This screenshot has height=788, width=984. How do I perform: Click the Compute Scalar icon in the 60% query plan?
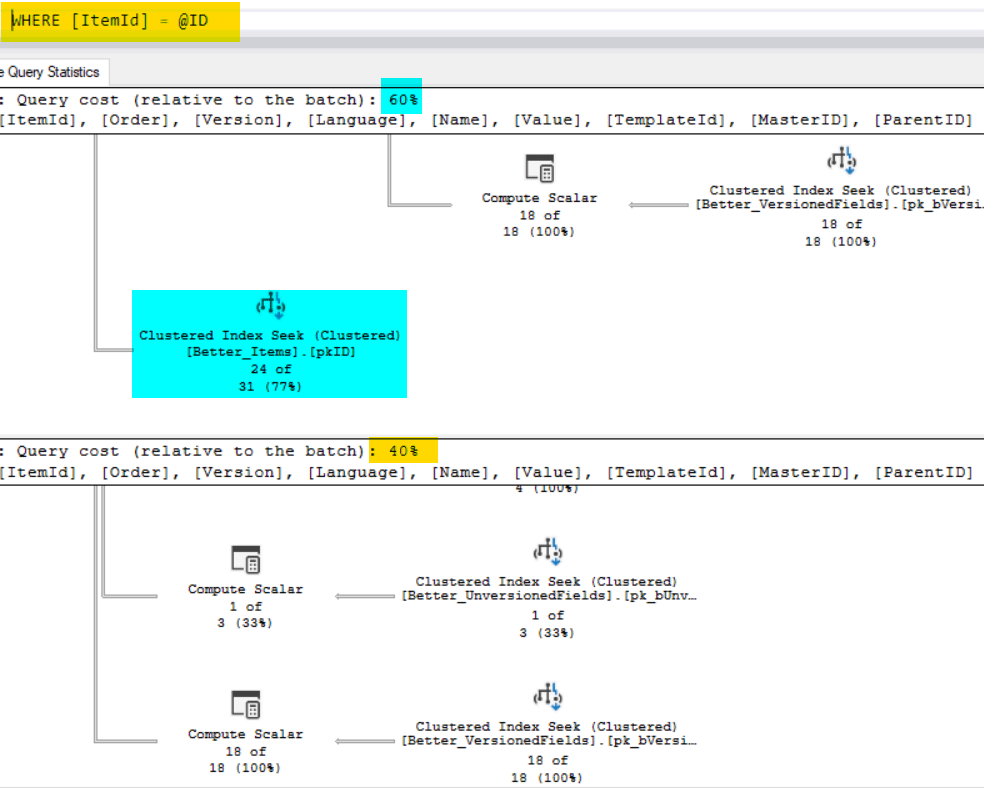click(x=539, y=168)
